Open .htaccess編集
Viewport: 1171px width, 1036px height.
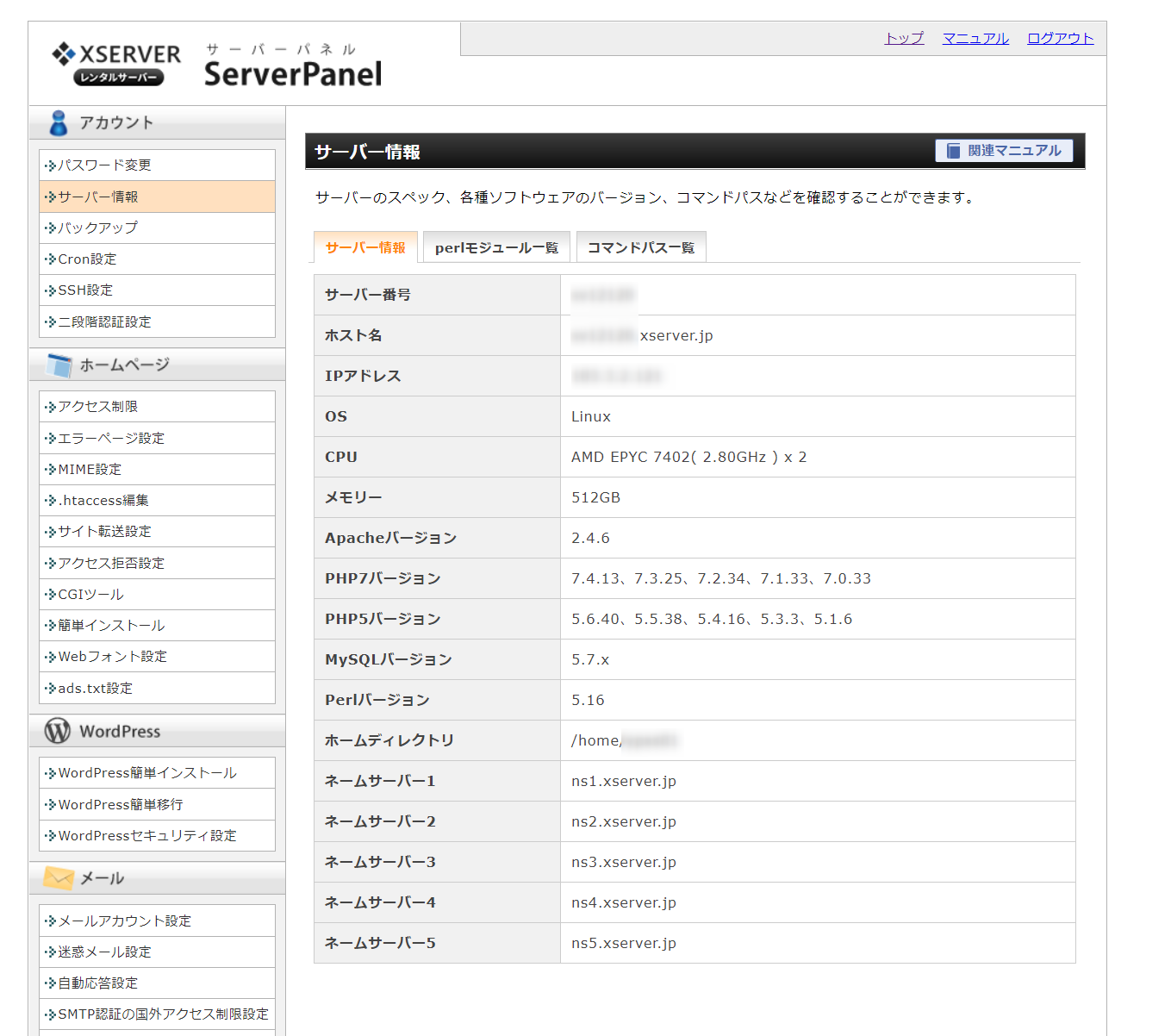pos(158,500)
